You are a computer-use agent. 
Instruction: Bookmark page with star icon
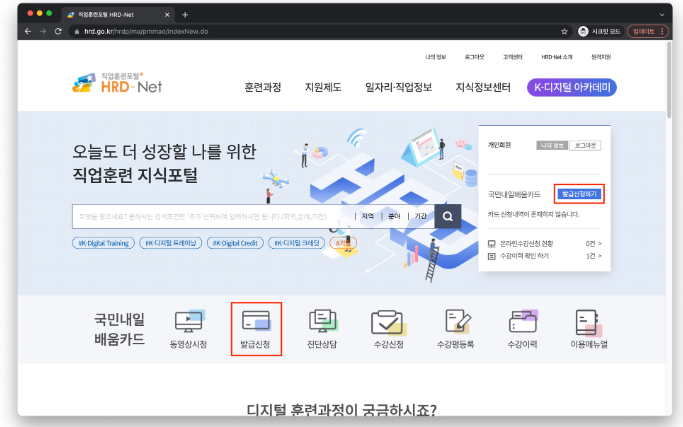point(564,31)
